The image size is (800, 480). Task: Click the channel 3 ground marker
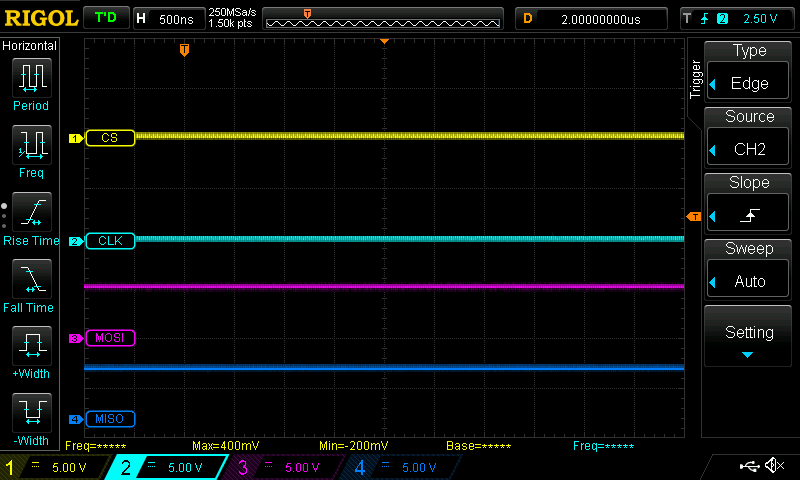pos(76,338)
